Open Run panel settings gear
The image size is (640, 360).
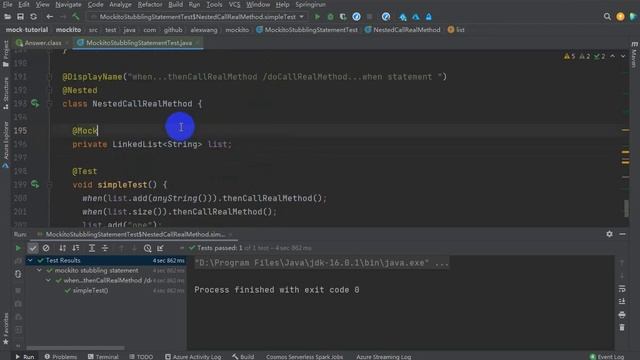(x=609, y=234)
